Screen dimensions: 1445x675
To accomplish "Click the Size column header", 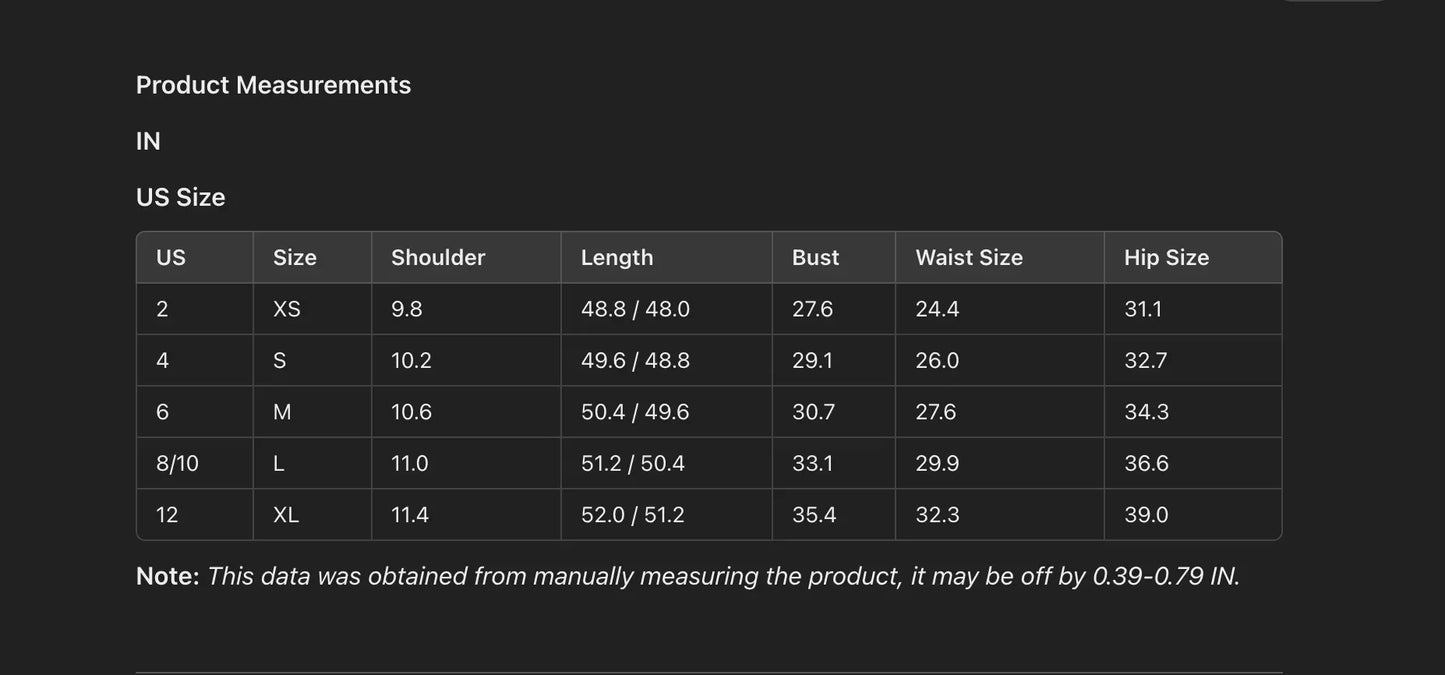I will point(295,258).
